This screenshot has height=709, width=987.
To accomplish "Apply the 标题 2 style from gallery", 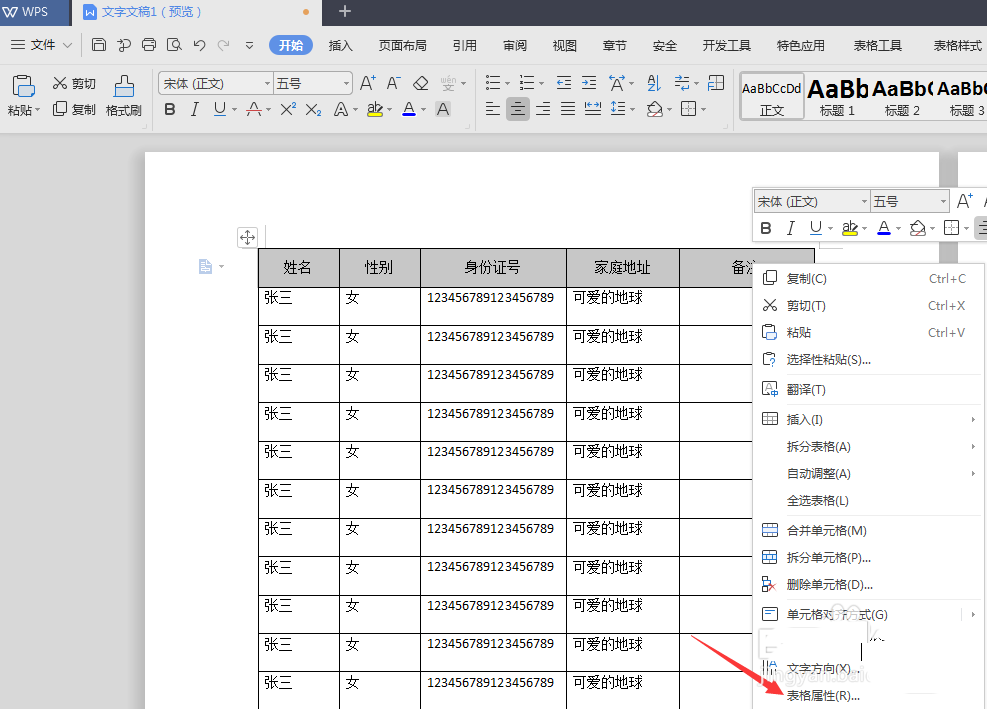I will coord(902,96).
